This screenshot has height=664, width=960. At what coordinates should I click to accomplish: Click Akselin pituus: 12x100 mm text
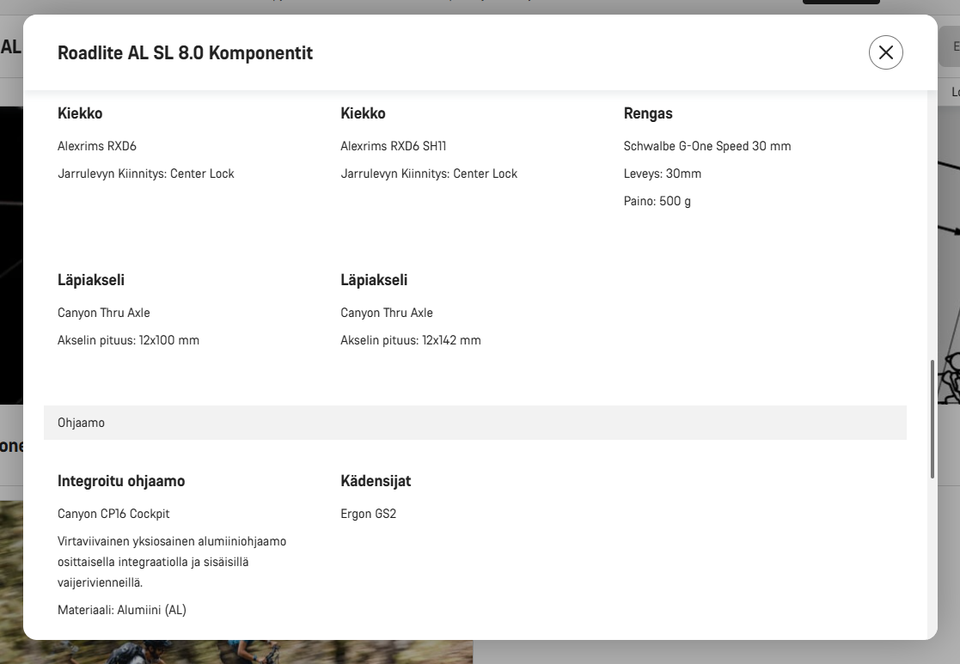click(129, 340)
